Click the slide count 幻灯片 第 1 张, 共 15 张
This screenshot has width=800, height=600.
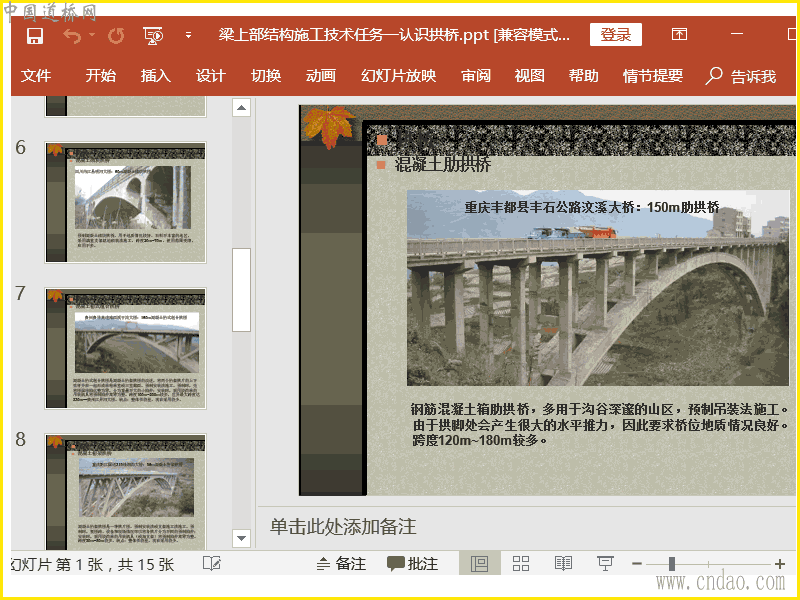92,564
